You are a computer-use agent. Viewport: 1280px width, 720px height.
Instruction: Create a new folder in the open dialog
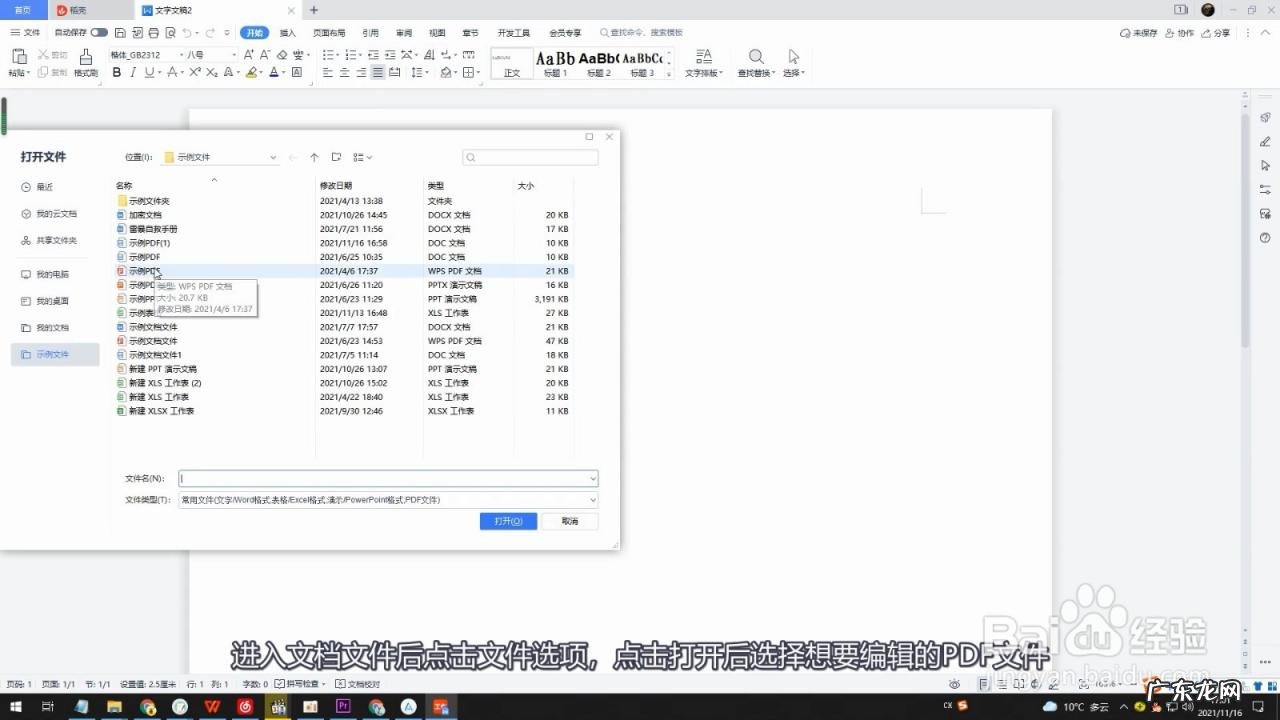[336, 157]
